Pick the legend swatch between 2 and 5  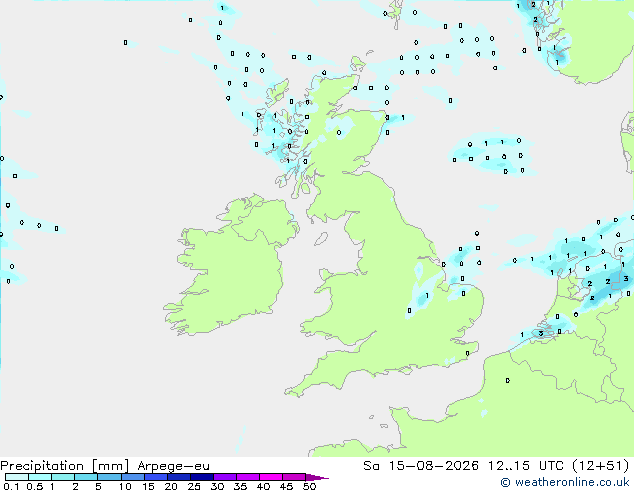[x=86, y=477]
